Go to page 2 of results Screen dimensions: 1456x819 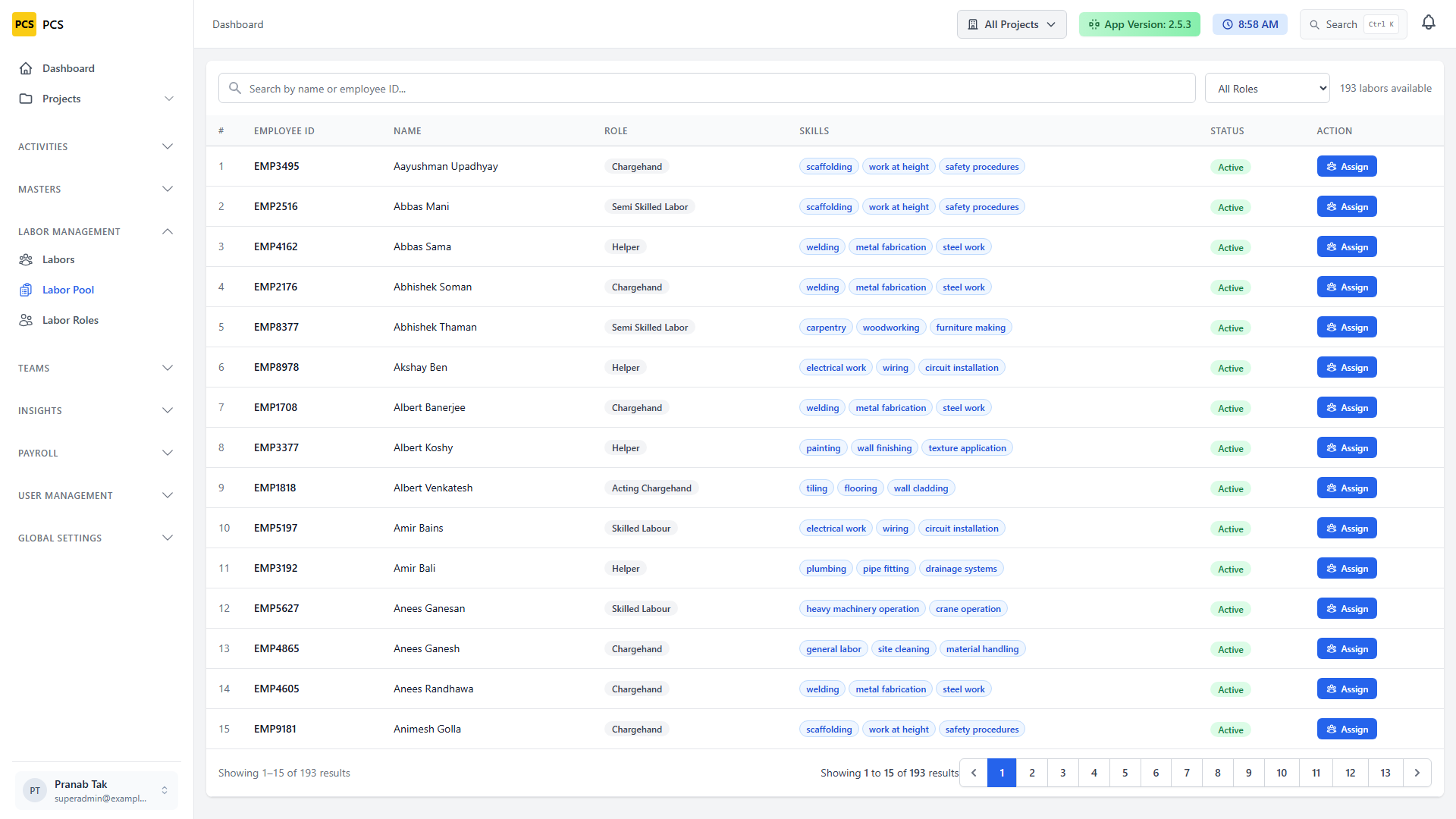[1031, 773]
